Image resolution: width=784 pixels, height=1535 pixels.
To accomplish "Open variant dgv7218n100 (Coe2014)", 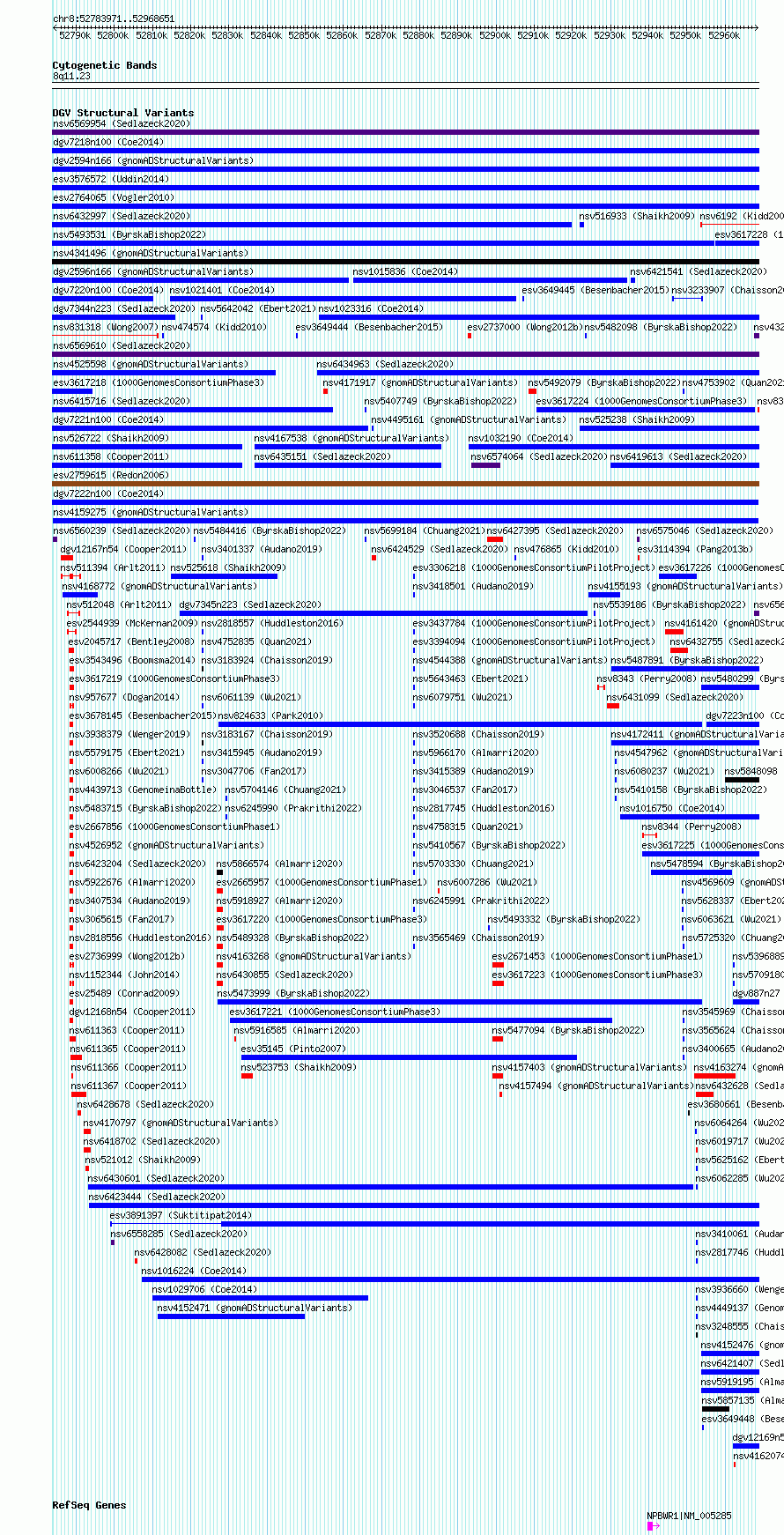I will [x=108, y=142].
